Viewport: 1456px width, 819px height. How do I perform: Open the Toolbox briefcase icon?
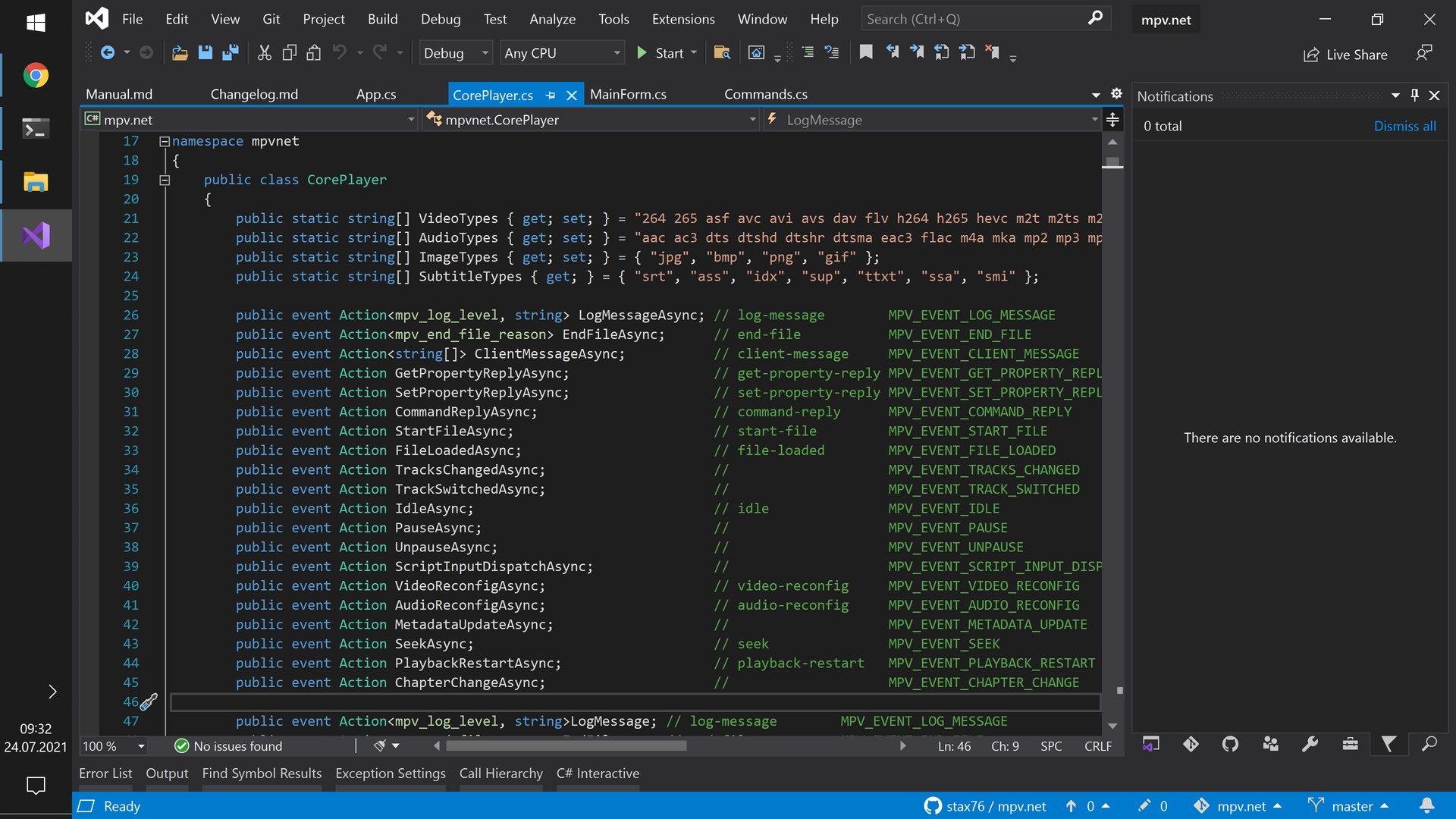(x=1350, y=745)
